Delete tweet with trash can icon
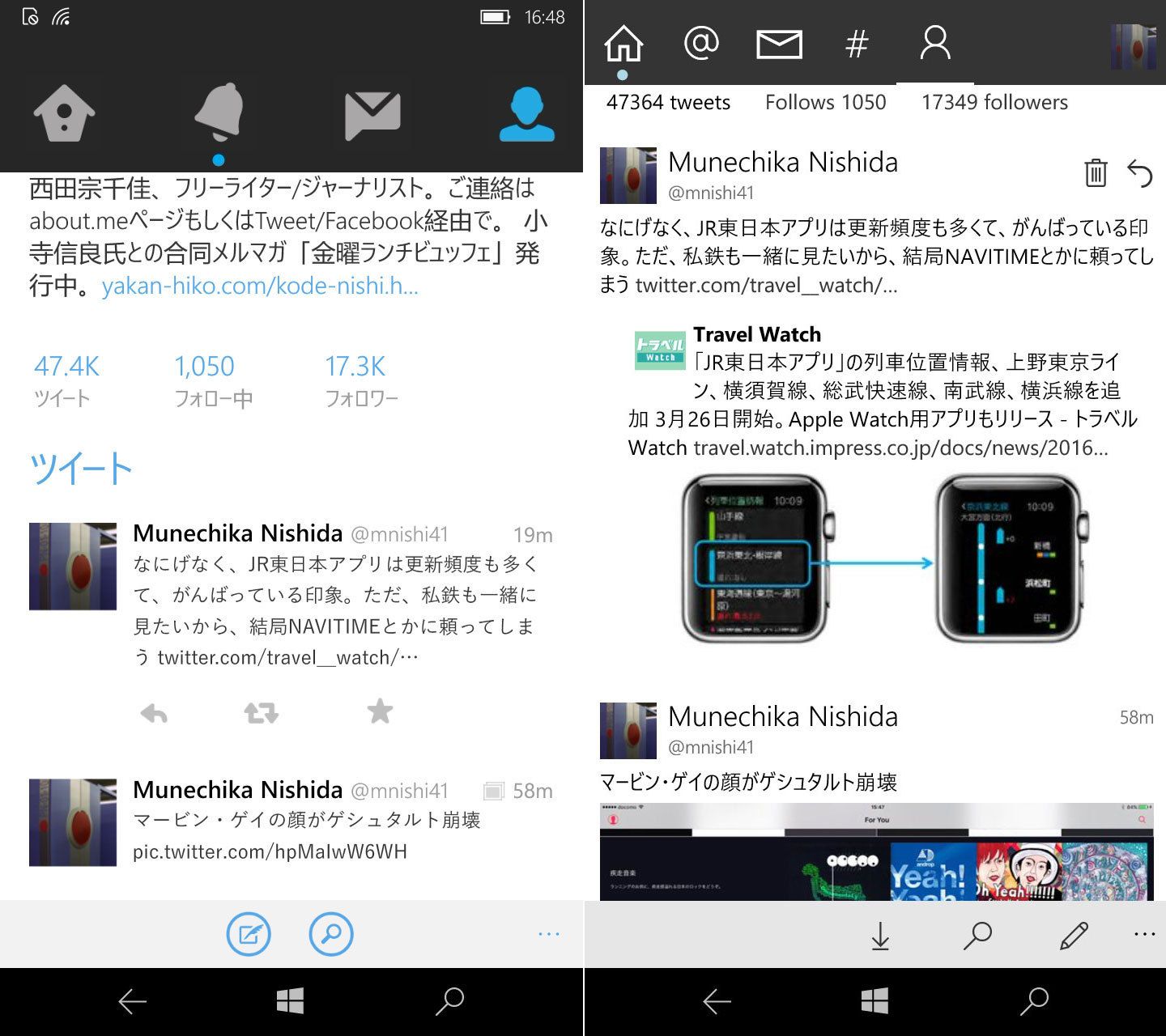 [1096, 173]
